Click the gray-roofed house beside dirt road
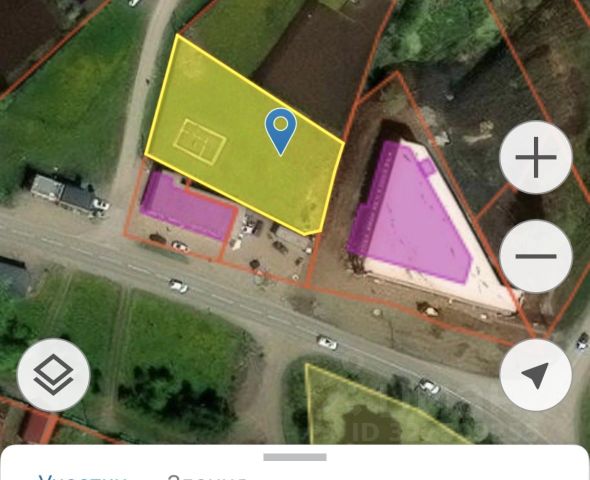The image size is (590, 480). tap(64, 193)
